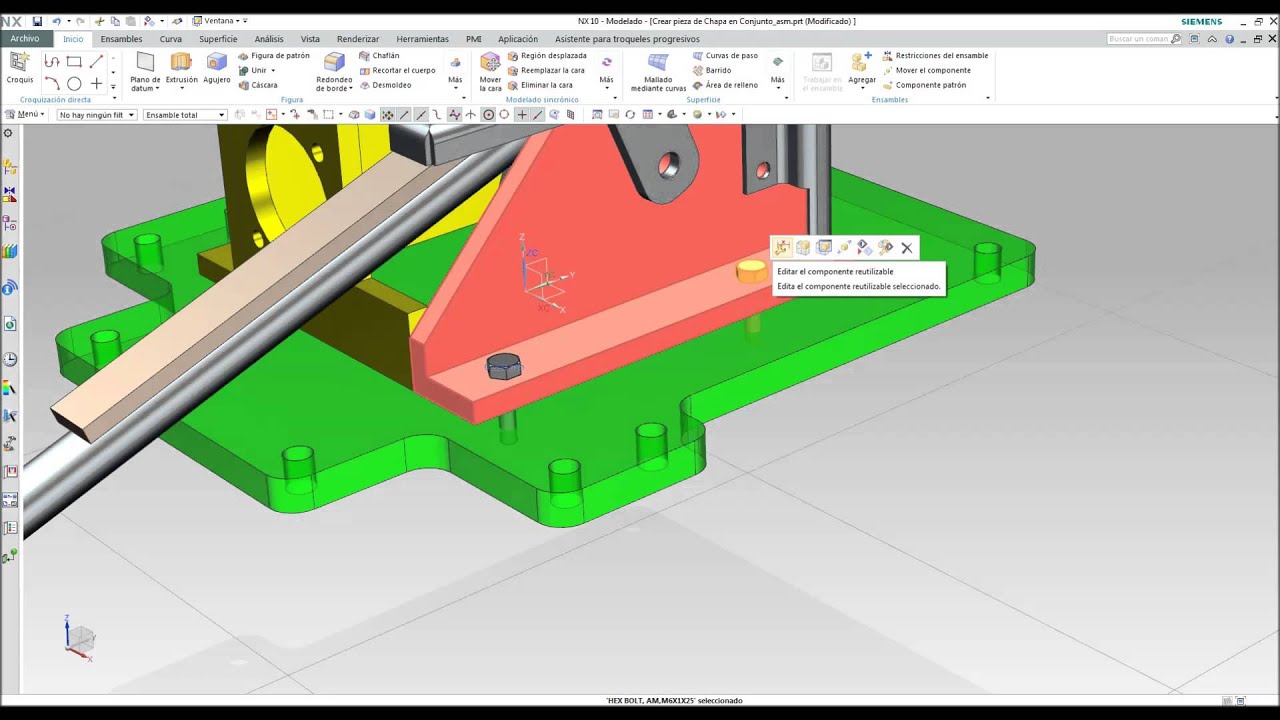Click the Save icon in the quick access toolbar
The image size is (1280, 720).
pos(37,21)
